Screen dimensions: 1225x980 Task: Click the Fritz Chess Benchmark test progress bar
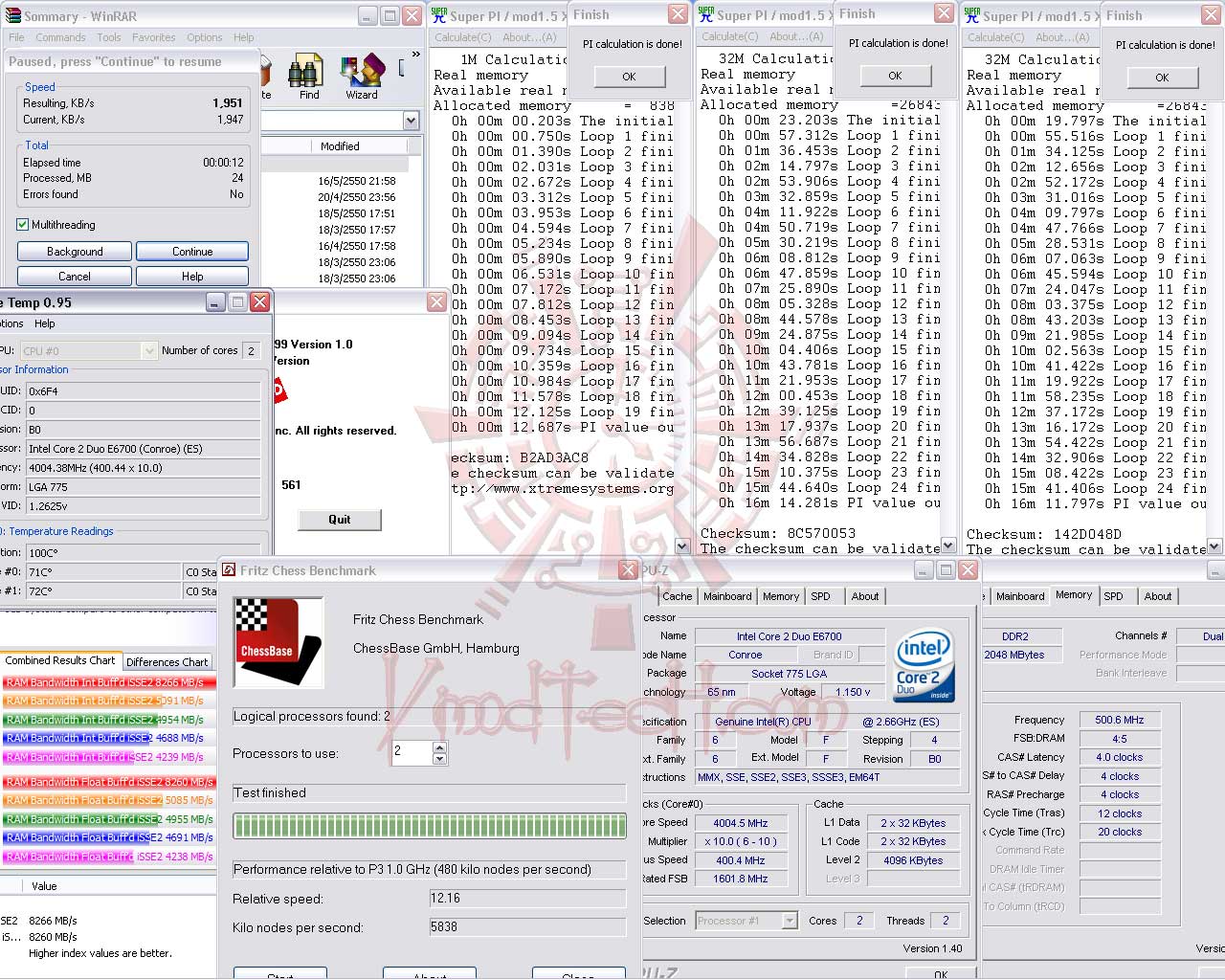pos(430,826)
